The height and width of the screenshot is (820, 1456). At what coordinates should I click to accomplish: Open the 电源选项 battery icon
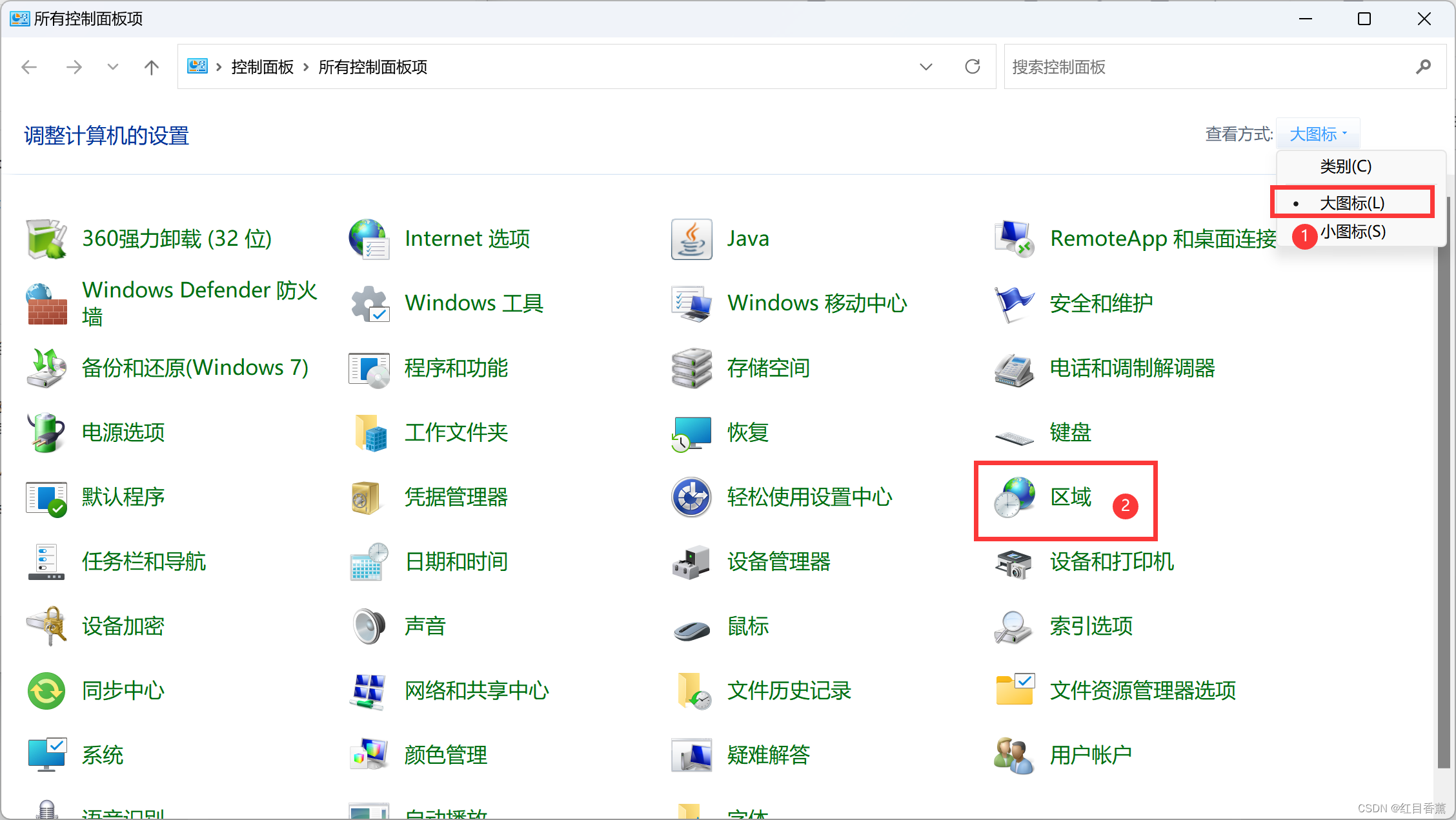[x=46, y=433]
